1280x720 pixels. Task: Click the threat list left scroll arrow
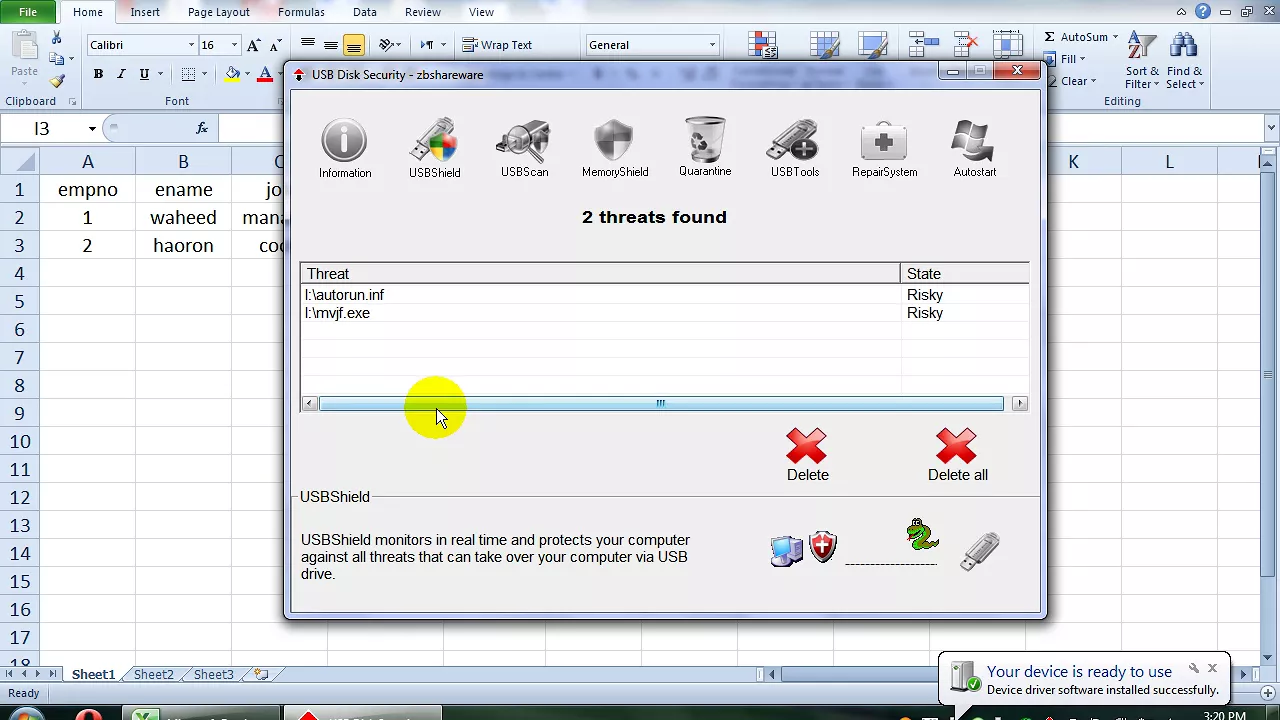coord(310,403)
